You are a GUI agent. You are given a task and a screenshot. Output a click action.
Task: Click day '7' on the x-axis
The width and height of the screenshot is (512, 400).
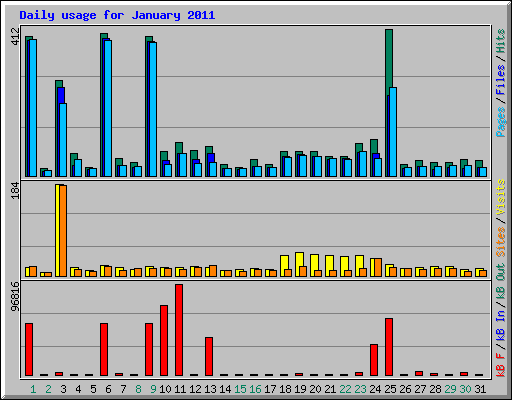click(x=123, y=389)
